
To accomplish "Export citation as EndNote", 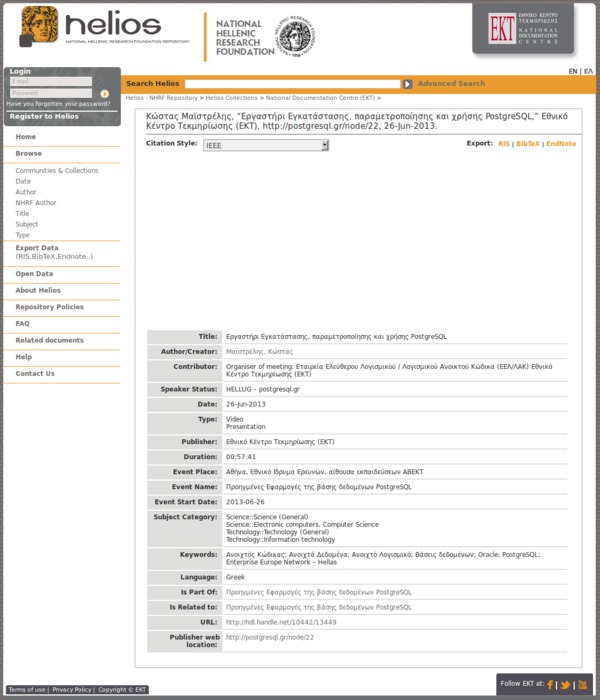I will point(561,144).
